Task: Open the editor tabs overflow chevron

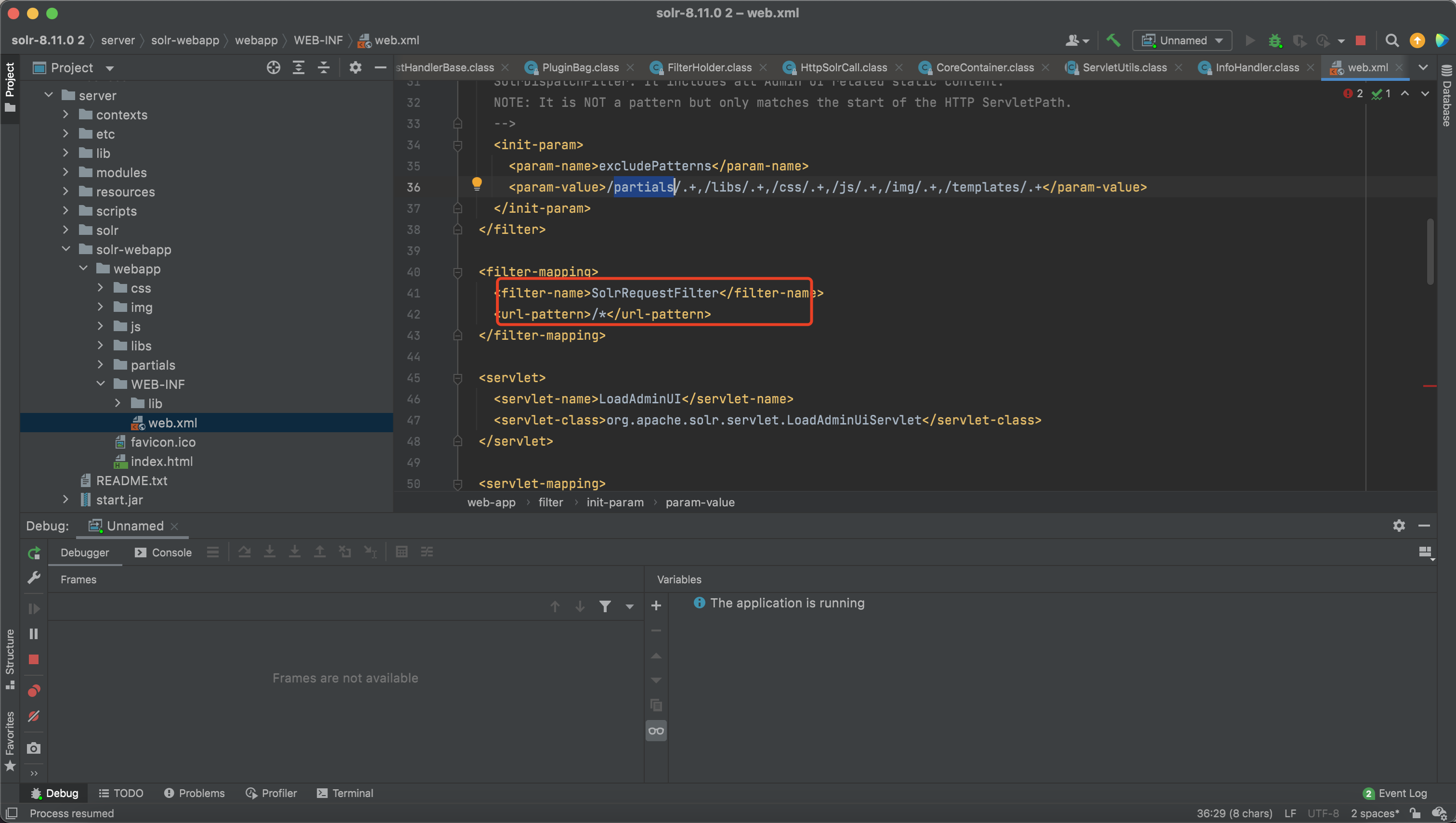Action: tap(1423, 67)
